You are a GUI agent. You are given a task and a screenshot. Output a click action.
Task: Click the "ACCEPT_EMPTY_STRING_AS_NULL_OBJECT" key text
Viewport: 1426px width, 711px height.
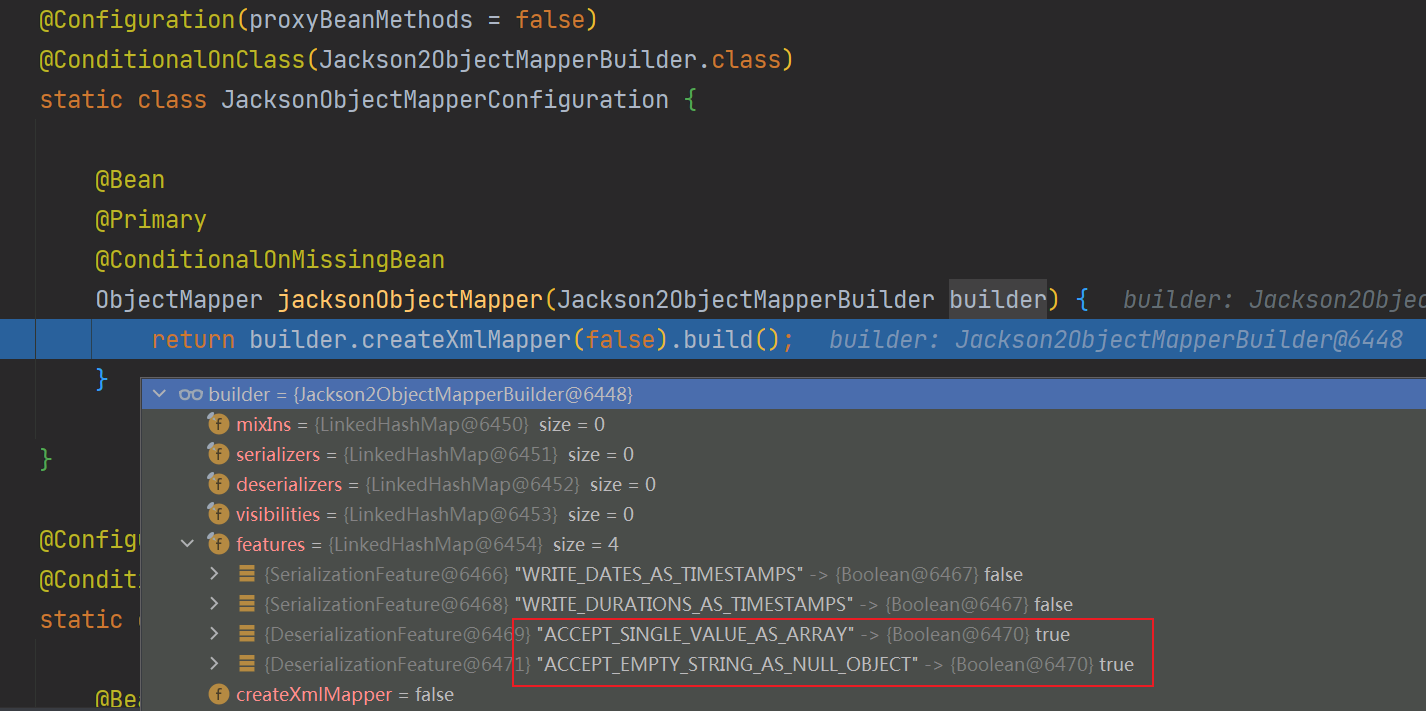728,664
